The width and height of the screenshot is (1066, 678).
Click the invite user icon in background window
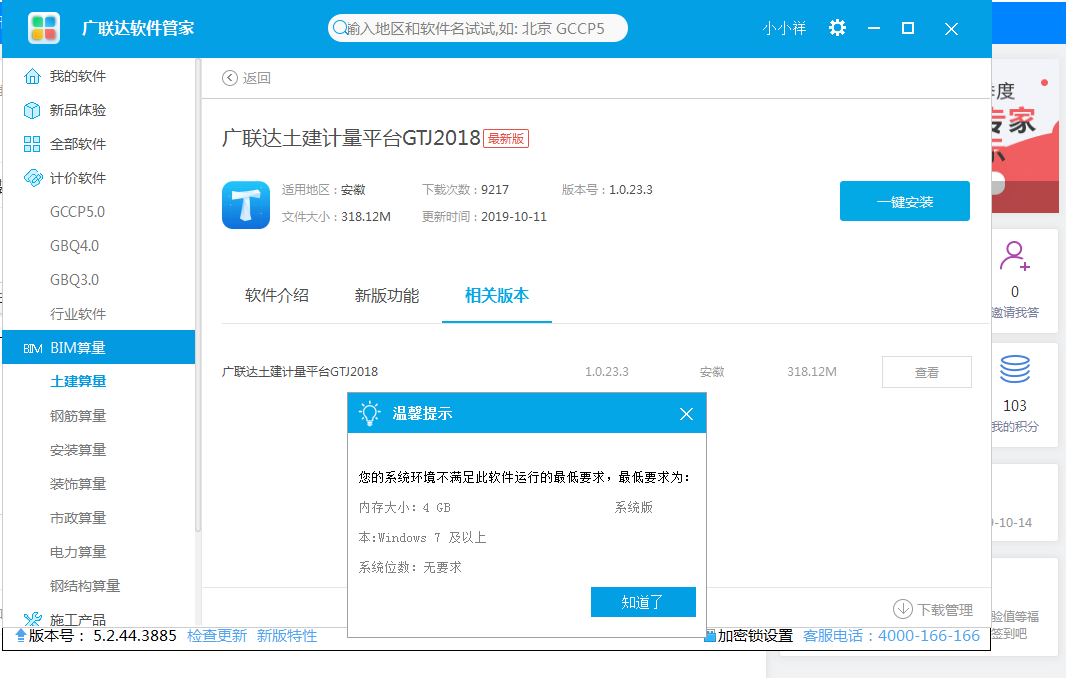pyautogui.click(x=1014, y=256)
